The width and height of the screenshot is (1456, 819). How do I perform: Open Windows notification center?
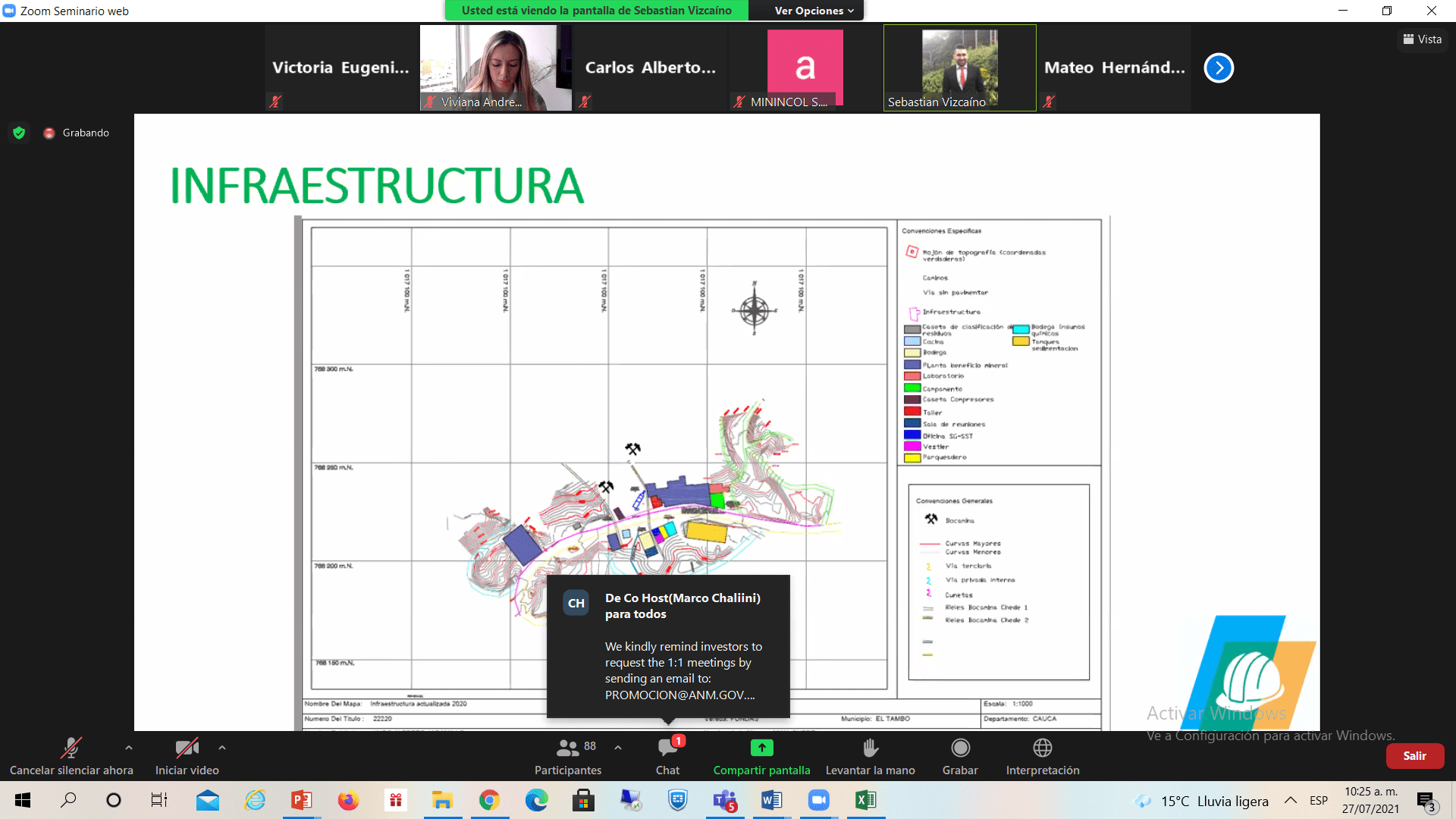coord(1426,801)
